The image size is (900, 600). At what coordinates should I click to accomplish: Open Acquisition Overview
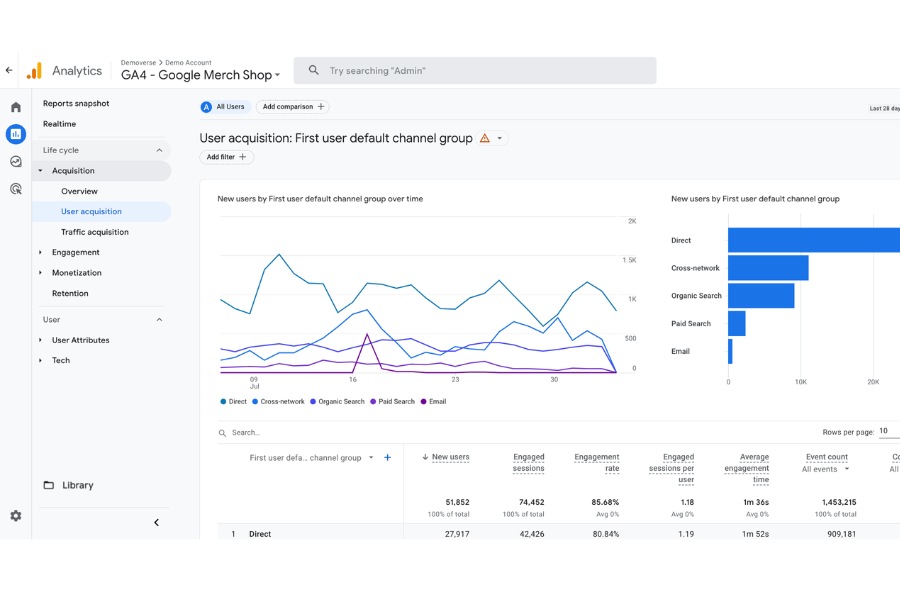(79, 191)
